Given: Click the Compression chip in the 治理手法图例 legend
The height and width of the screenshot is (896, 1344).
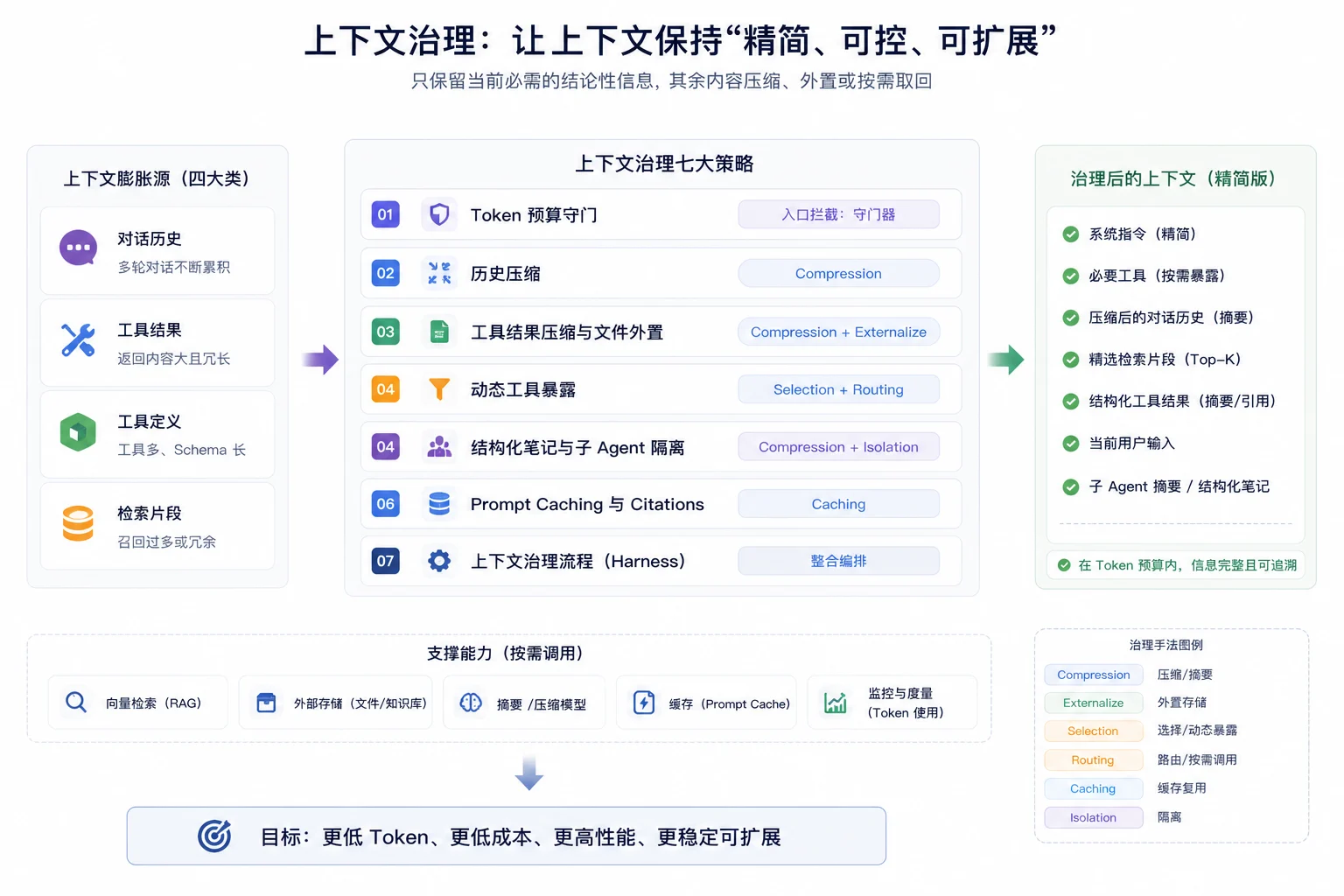Looking at the screenshot, I should (x=1094, y=675).
